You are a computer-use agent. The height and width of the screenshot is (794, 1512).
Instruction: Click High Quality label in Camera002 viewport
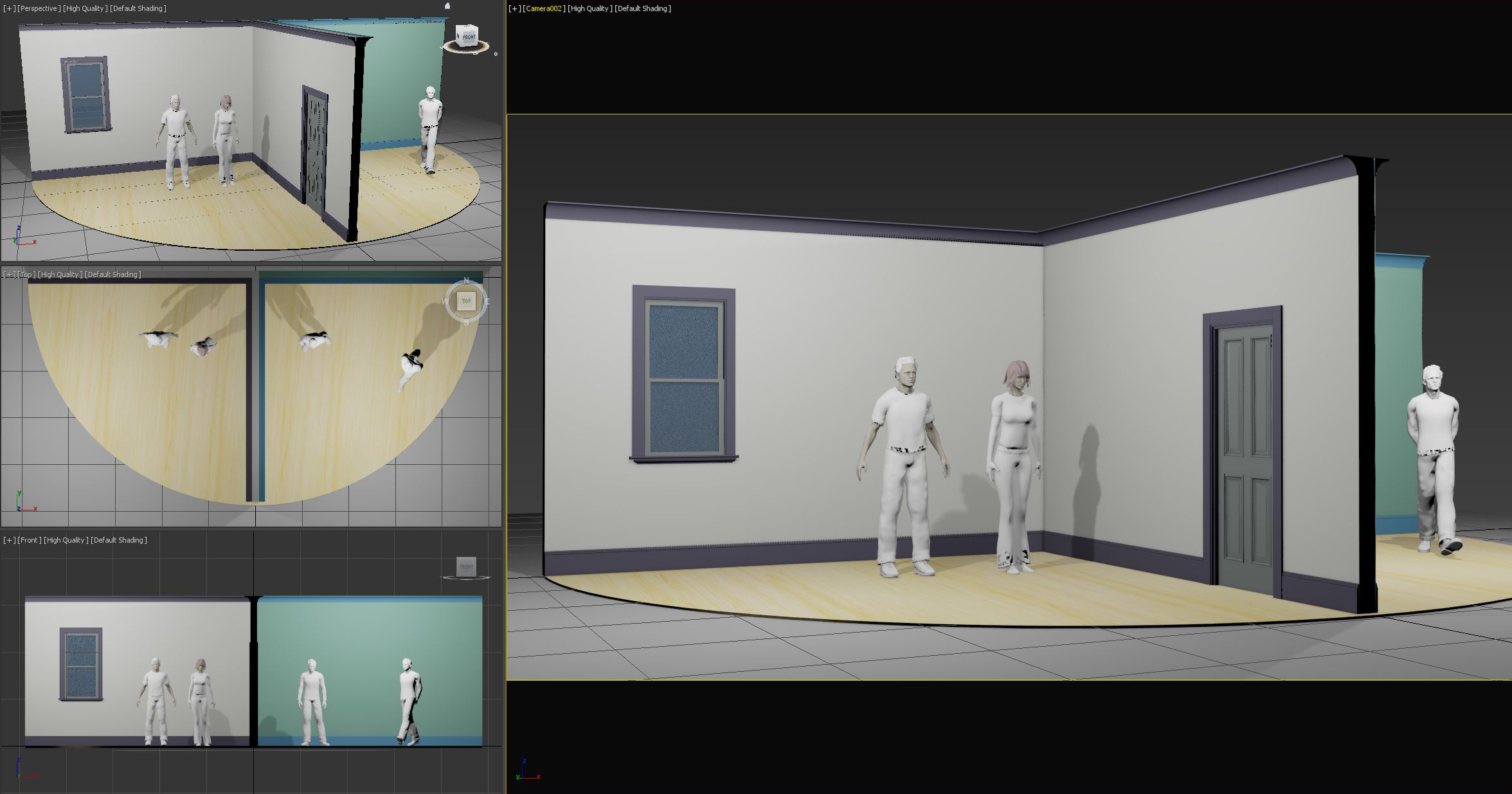tap(589, 8)
